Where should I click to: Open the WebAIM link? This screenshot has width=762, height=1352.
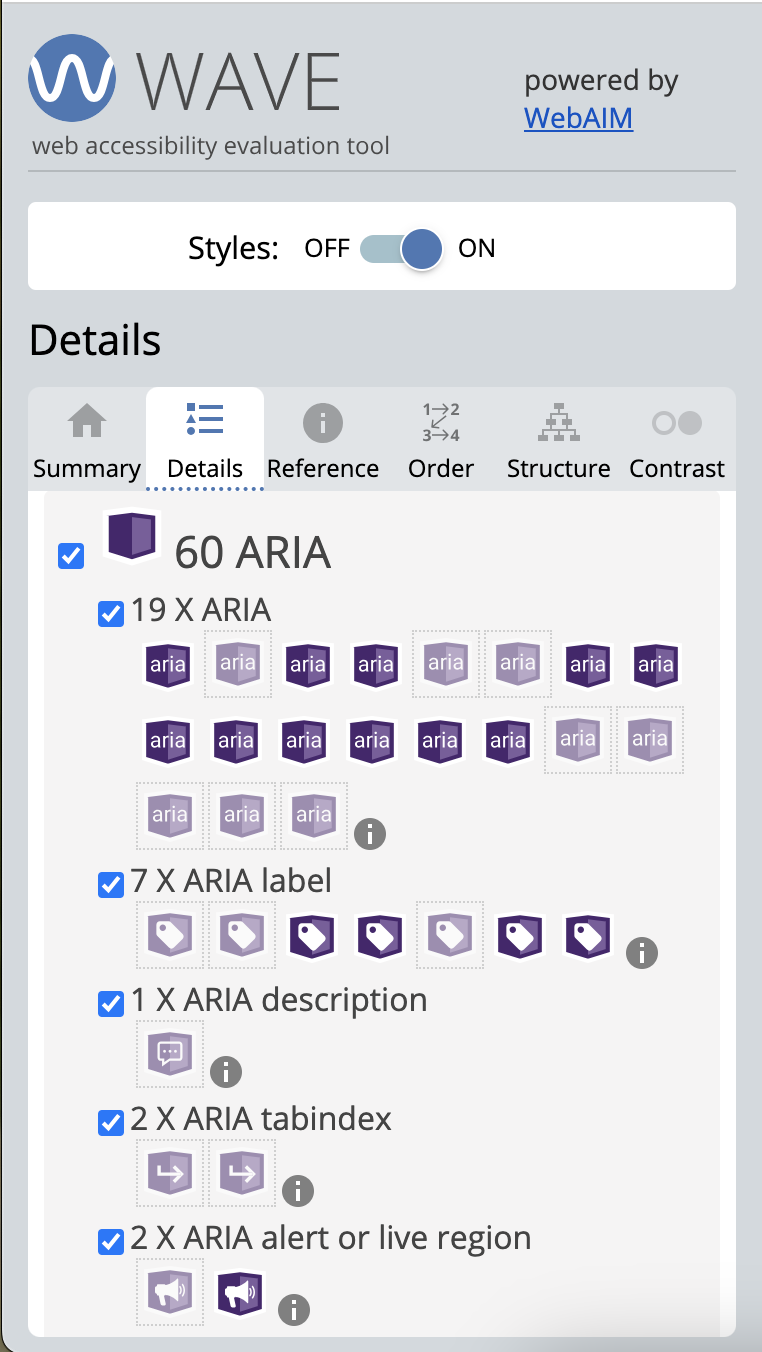click(x=578, y=118)
